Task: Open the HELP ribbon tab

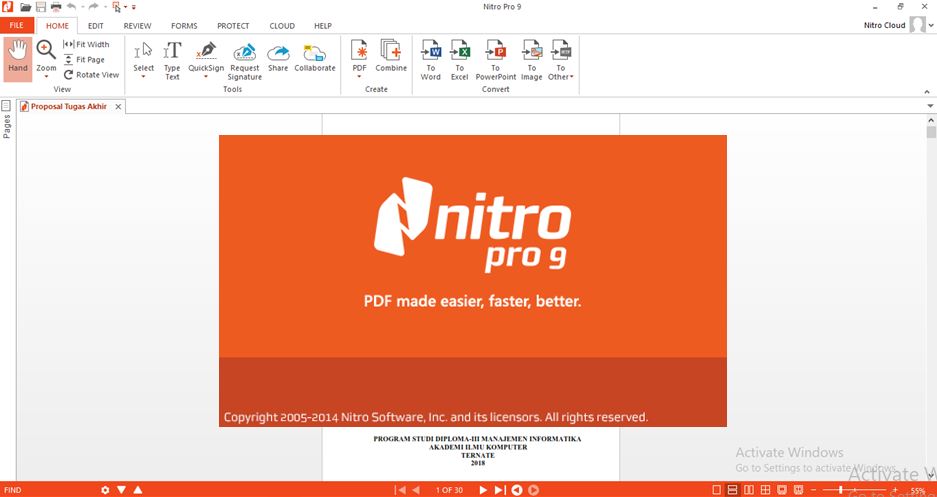Action: 323,26
